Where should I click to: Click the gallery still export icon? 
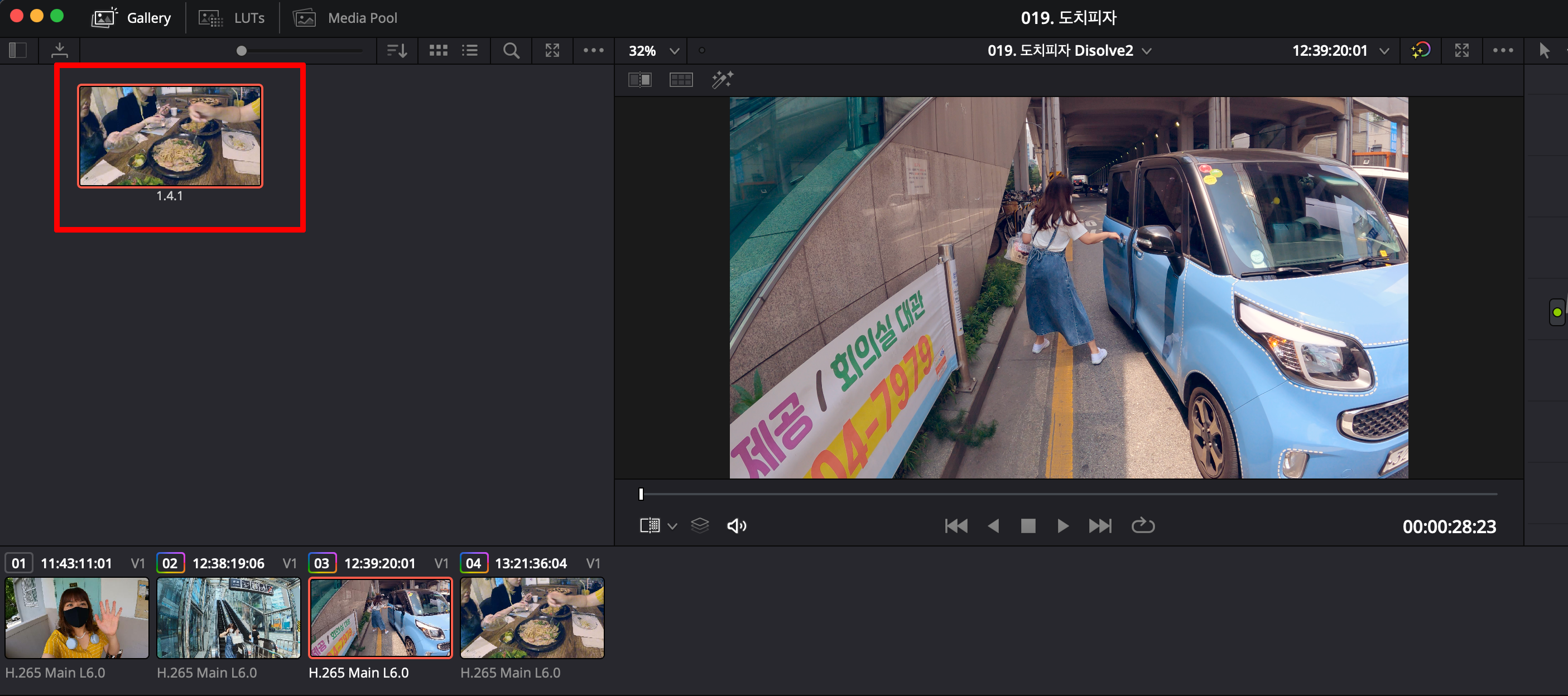pyautogui.click(x=59, y=51)
